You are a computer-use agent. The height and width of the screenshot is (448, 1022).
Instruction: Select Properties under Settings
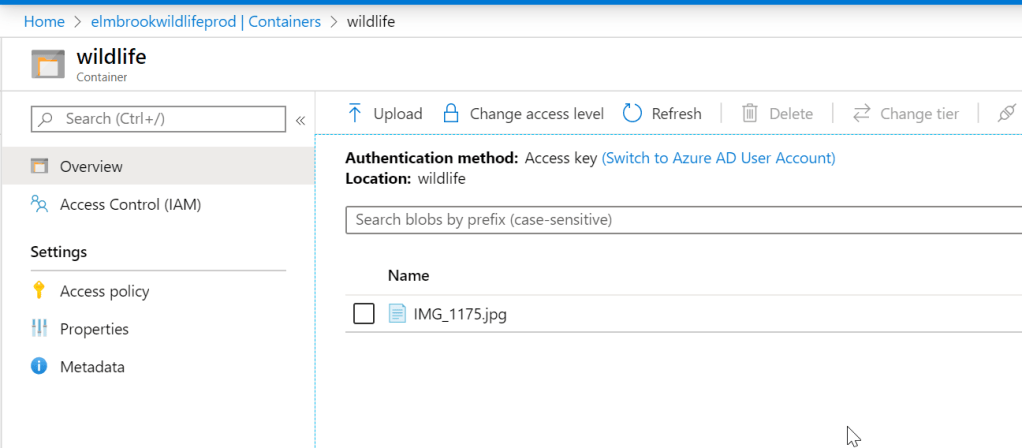pyautogui.click(x=94, y=329)
